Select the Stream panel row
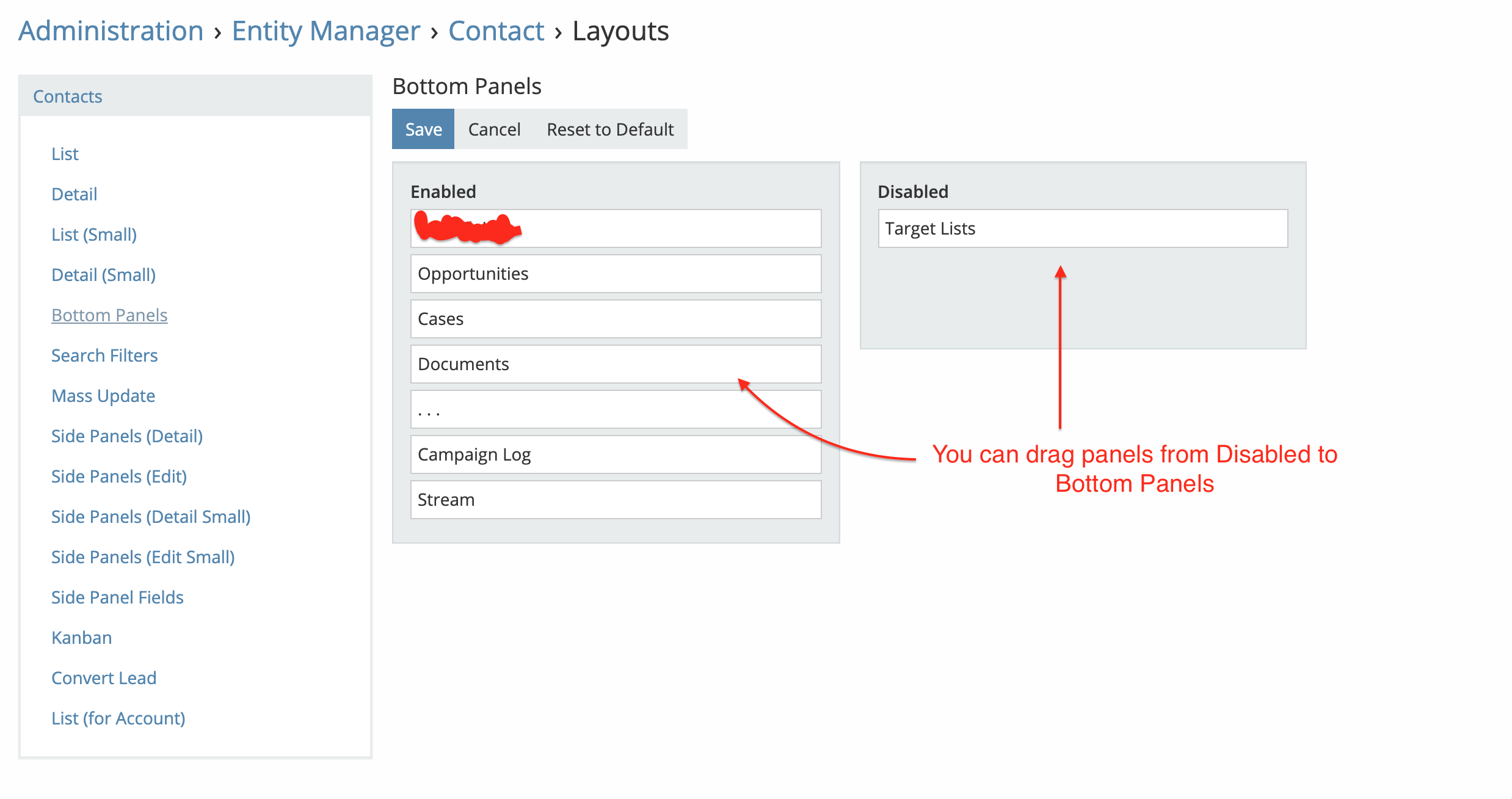The height and width of the screenshot is (799, 1512). 616,500
